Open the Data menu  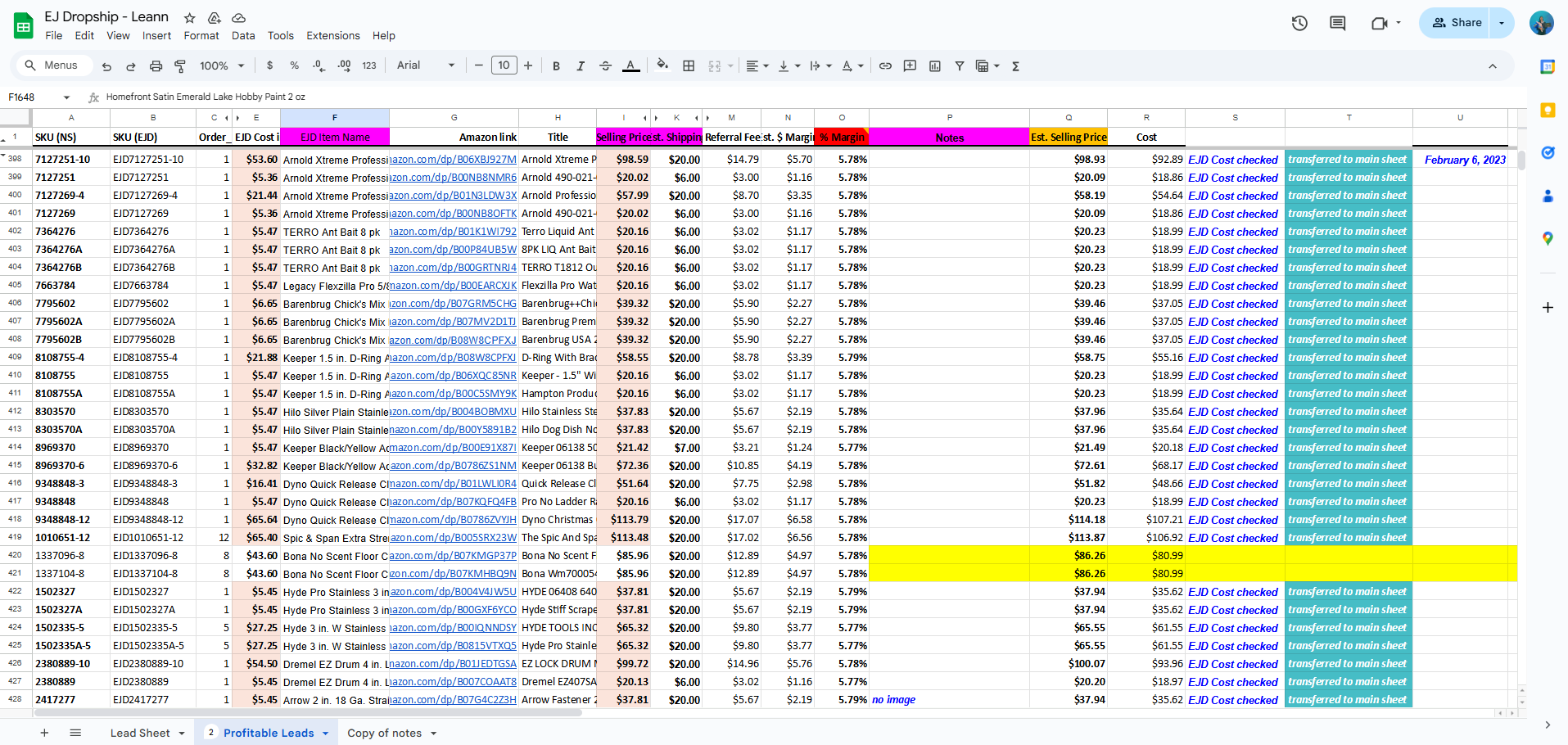pyautogui.click(x=243, y=36)
